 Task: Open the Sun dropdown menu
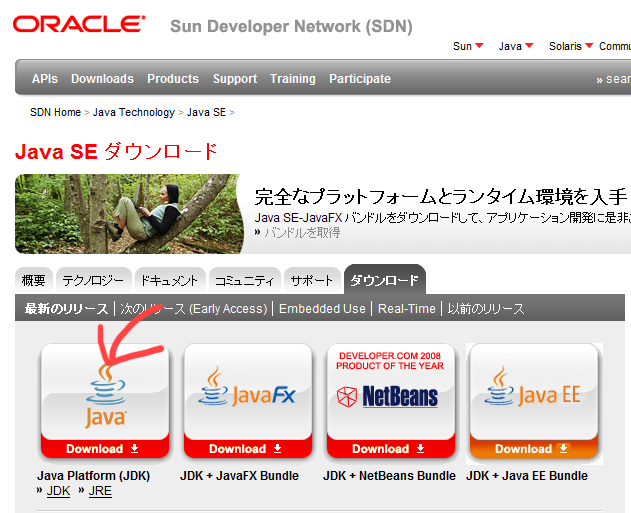[x=468, y=46]
